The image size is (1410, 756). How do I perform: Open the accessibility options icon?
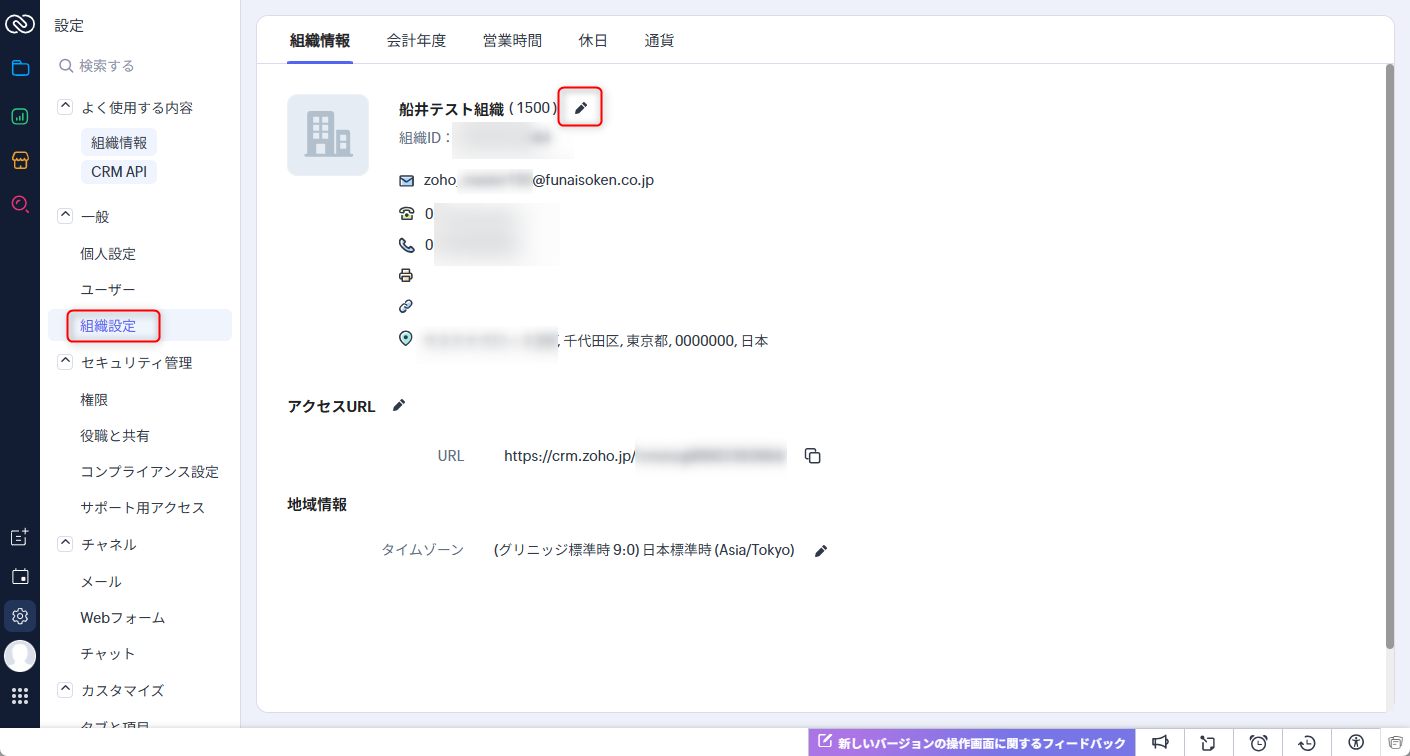[x=1356, y=742]
